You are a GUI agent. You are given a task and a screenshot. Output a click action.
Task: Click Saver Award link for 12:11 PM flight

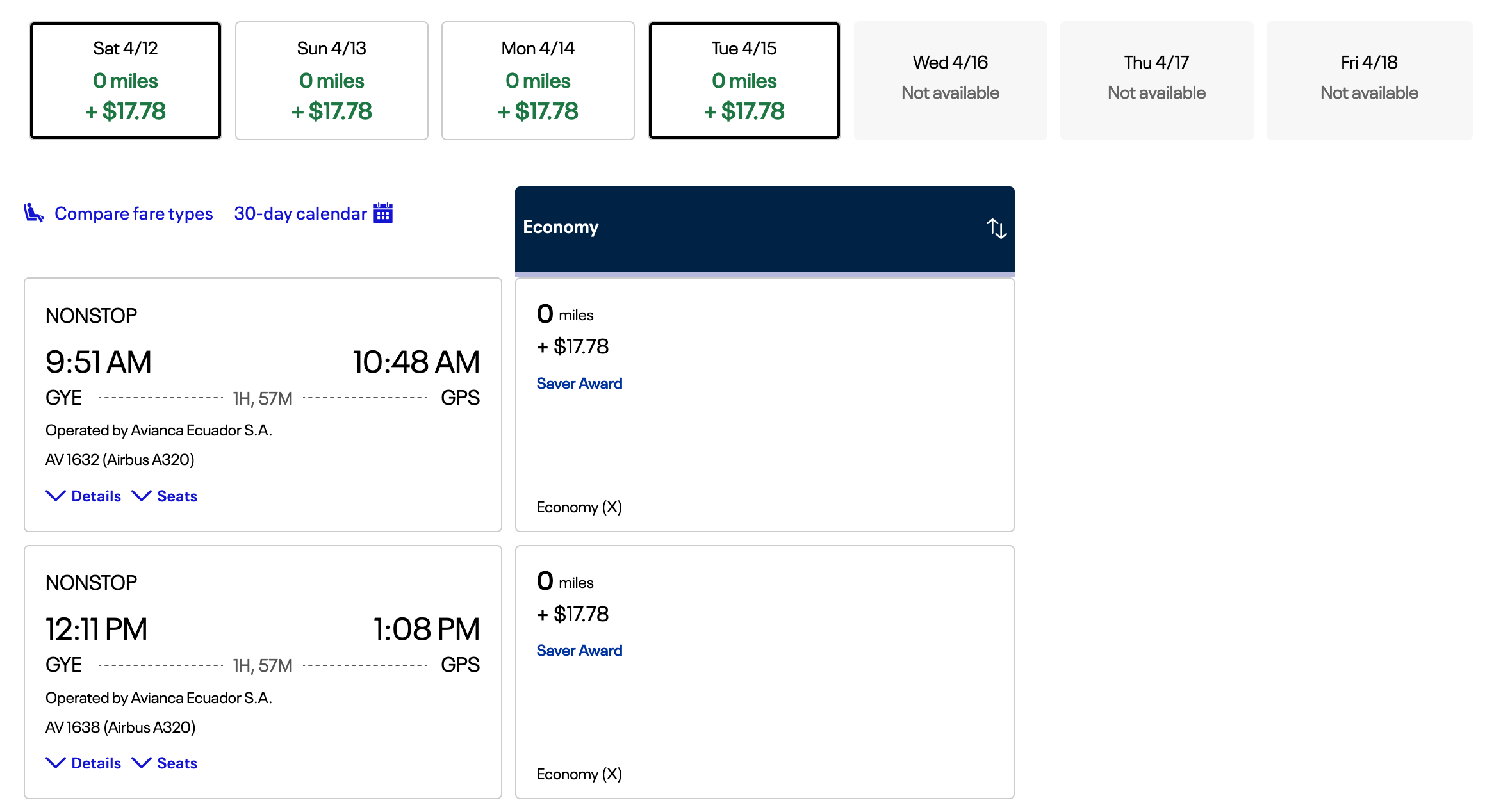pos(579,651)
